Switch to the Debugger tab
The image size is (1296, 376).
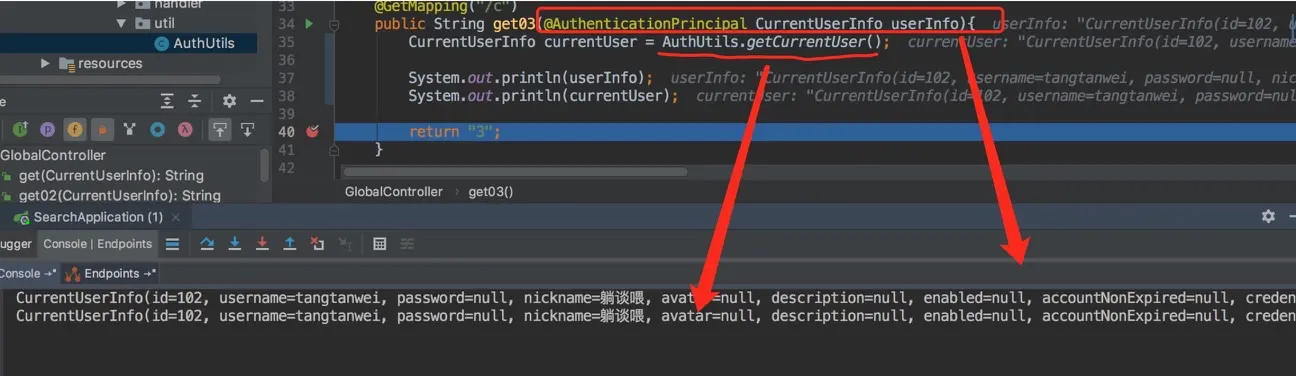(16, 243)
